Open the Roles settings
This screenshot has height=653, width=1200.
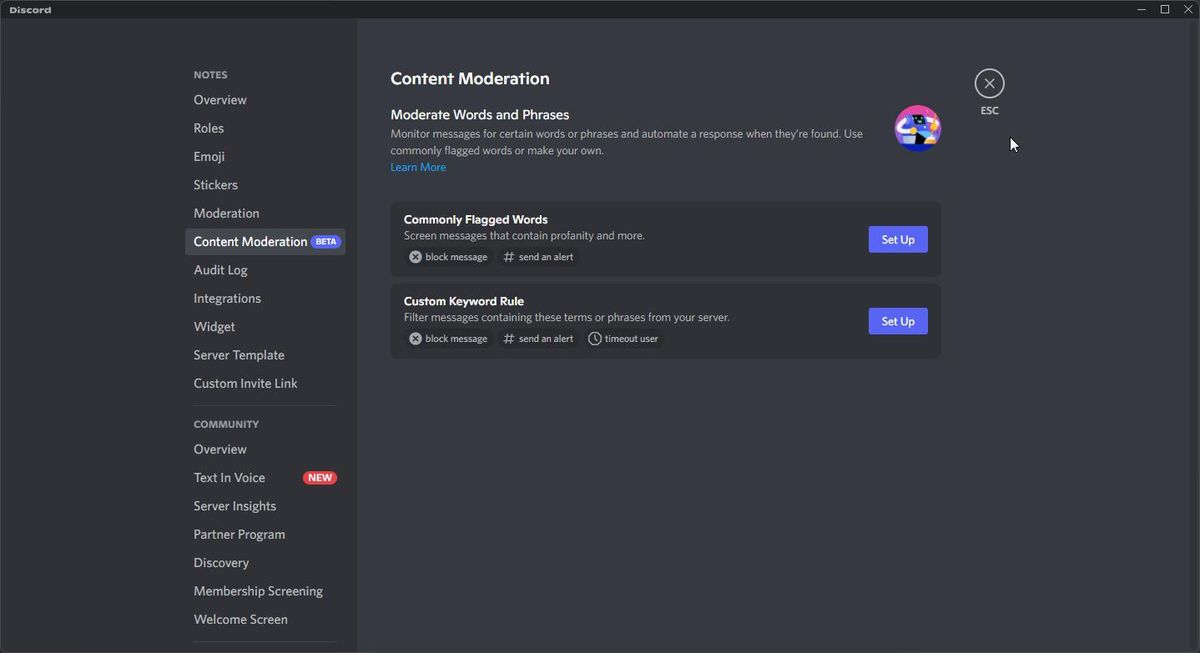208,127
